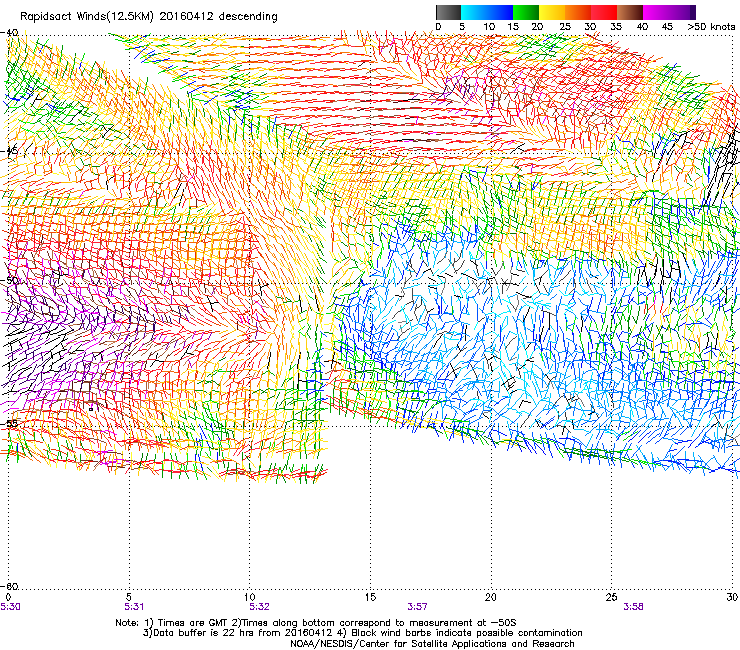The height and width of the screenshot is (650, 740).
Task: Click longitude axis label '30' at bottom right
Action: point(732,597)
